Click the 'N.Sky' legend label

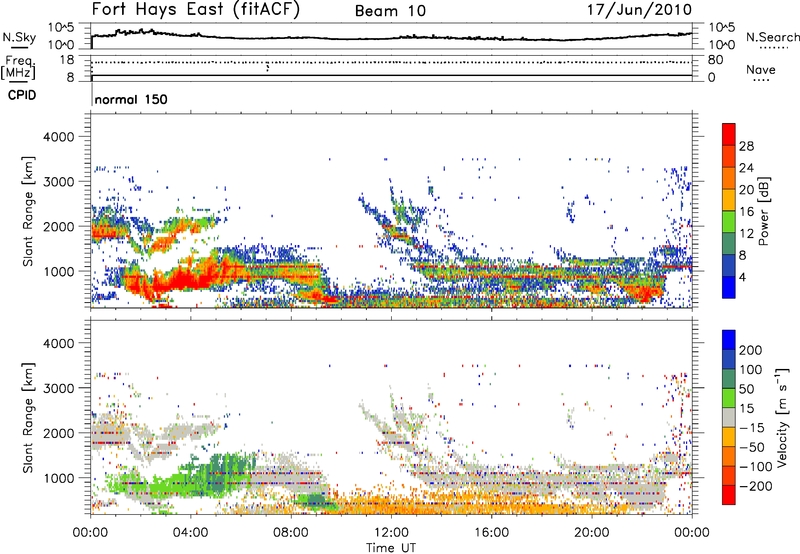tap(19, 37)
